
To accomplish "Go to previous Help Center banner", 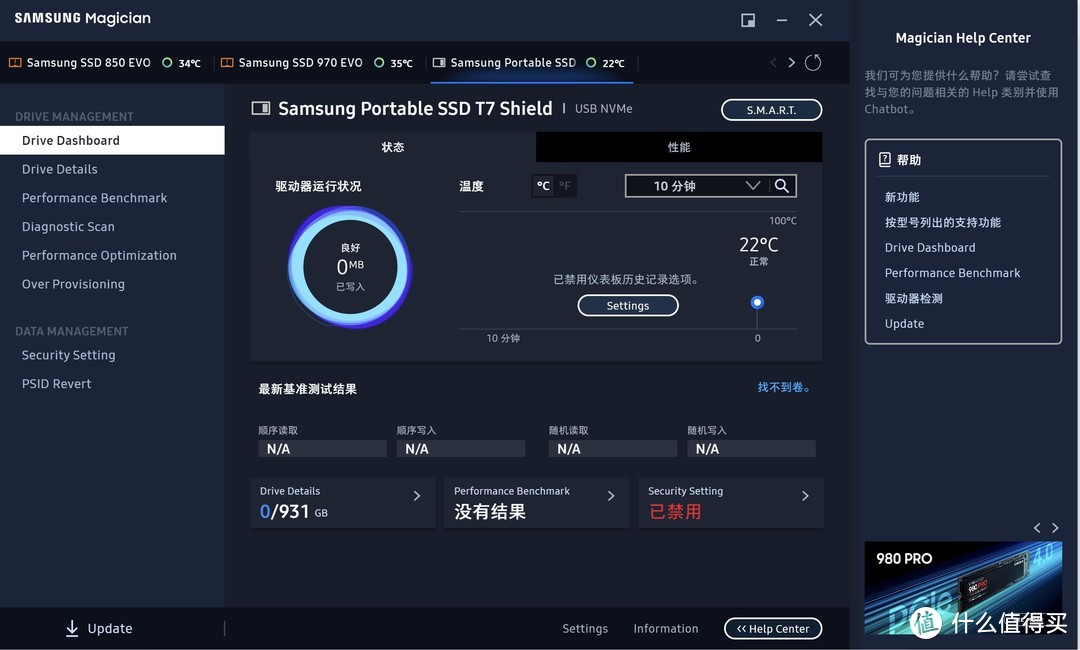I will [x=1037, y=527].
